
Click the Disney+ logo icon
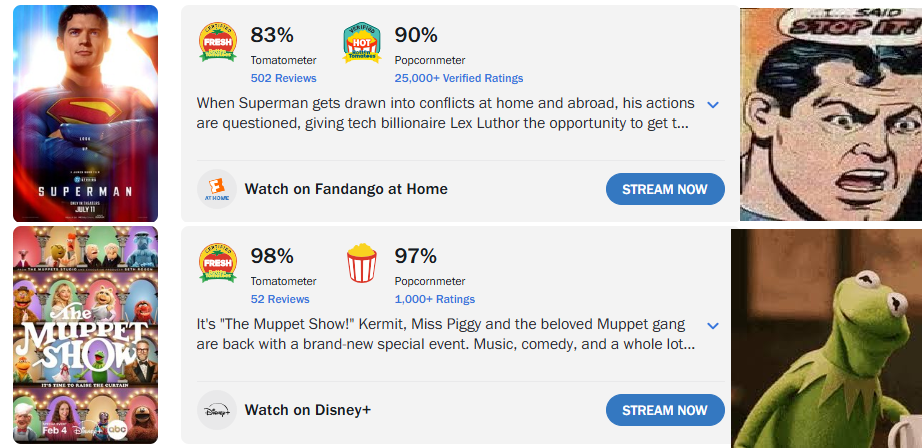coord(217,410)
